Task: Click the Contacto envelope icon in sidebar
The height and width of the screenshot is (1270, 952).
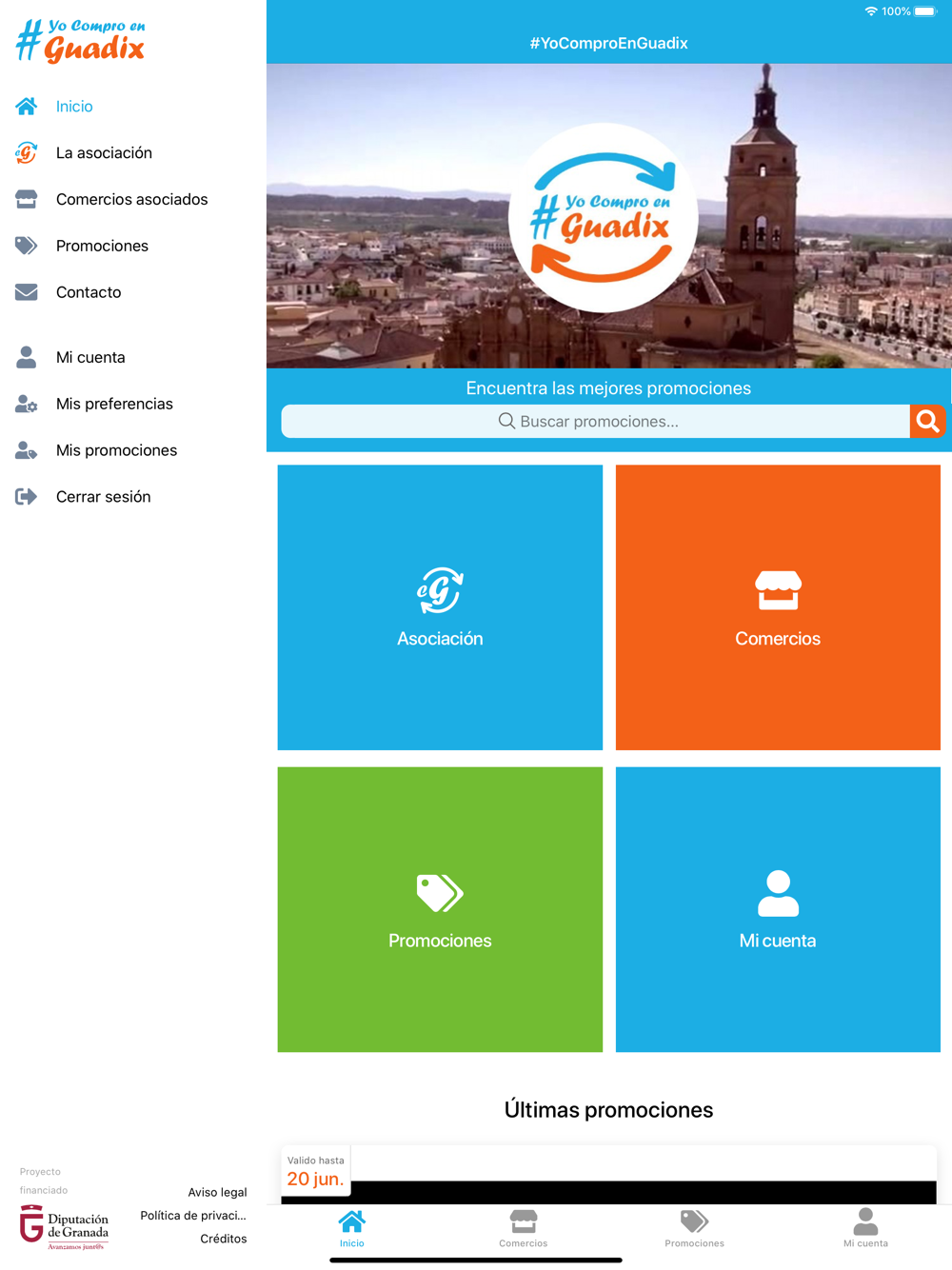Action: 26,292
